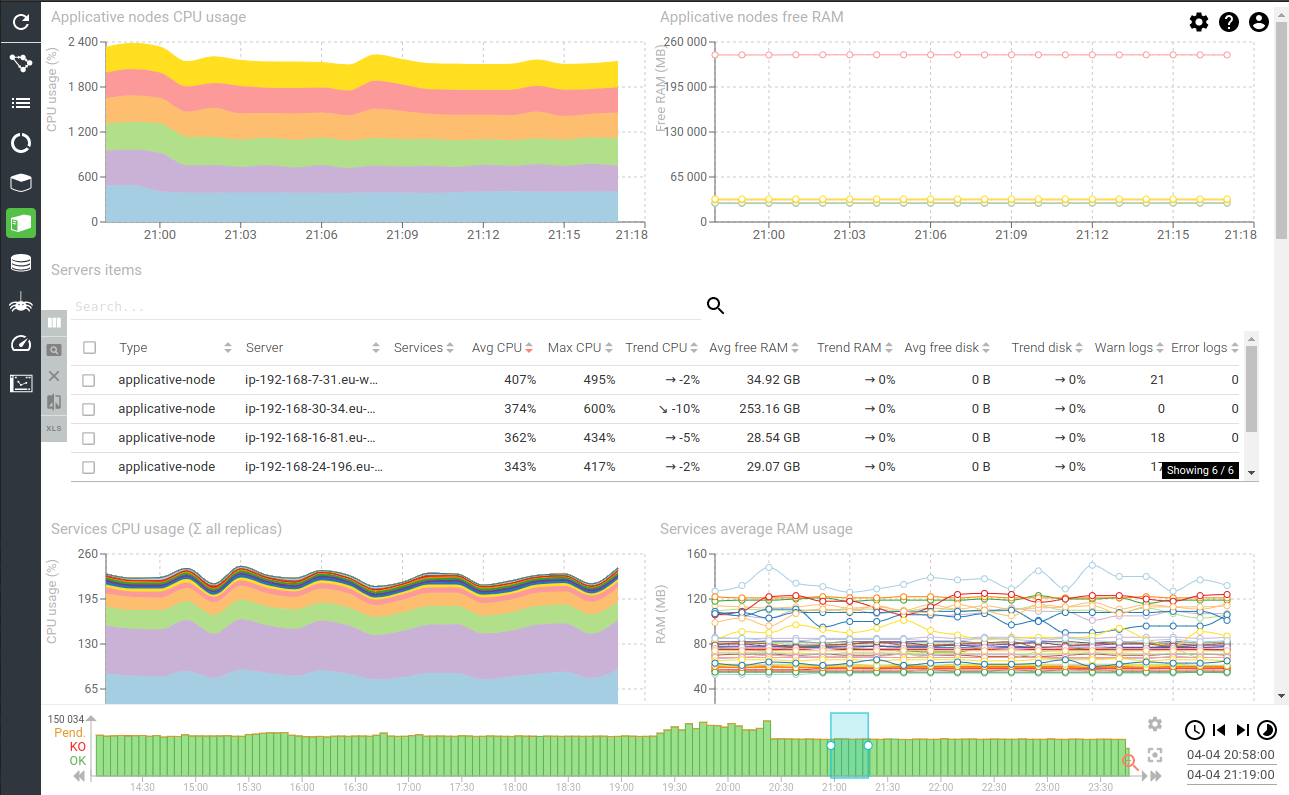Click the Applicative nodes free RAM chart title

(x=752, y=17)
